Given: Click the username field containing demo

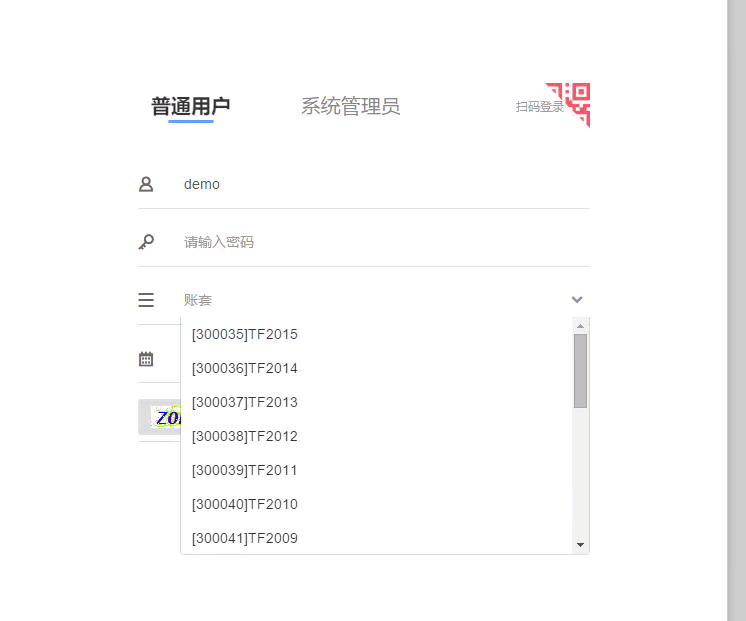Looking at the screenshot, I should click(x=386, y=184).
